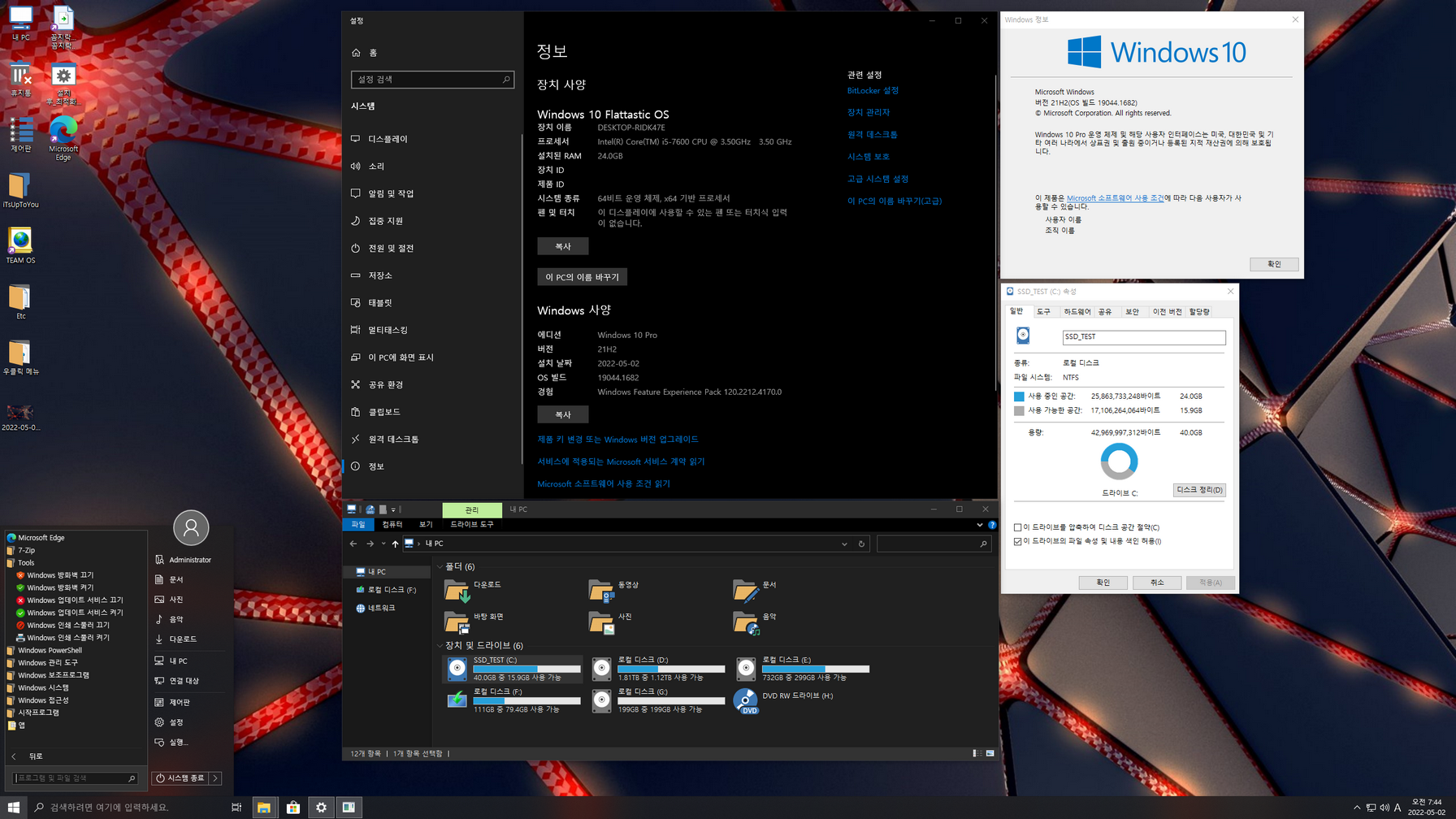The image size is (1456, 819).
Task: Open File Explorer from taskbar
Action: tap(263, 808)
